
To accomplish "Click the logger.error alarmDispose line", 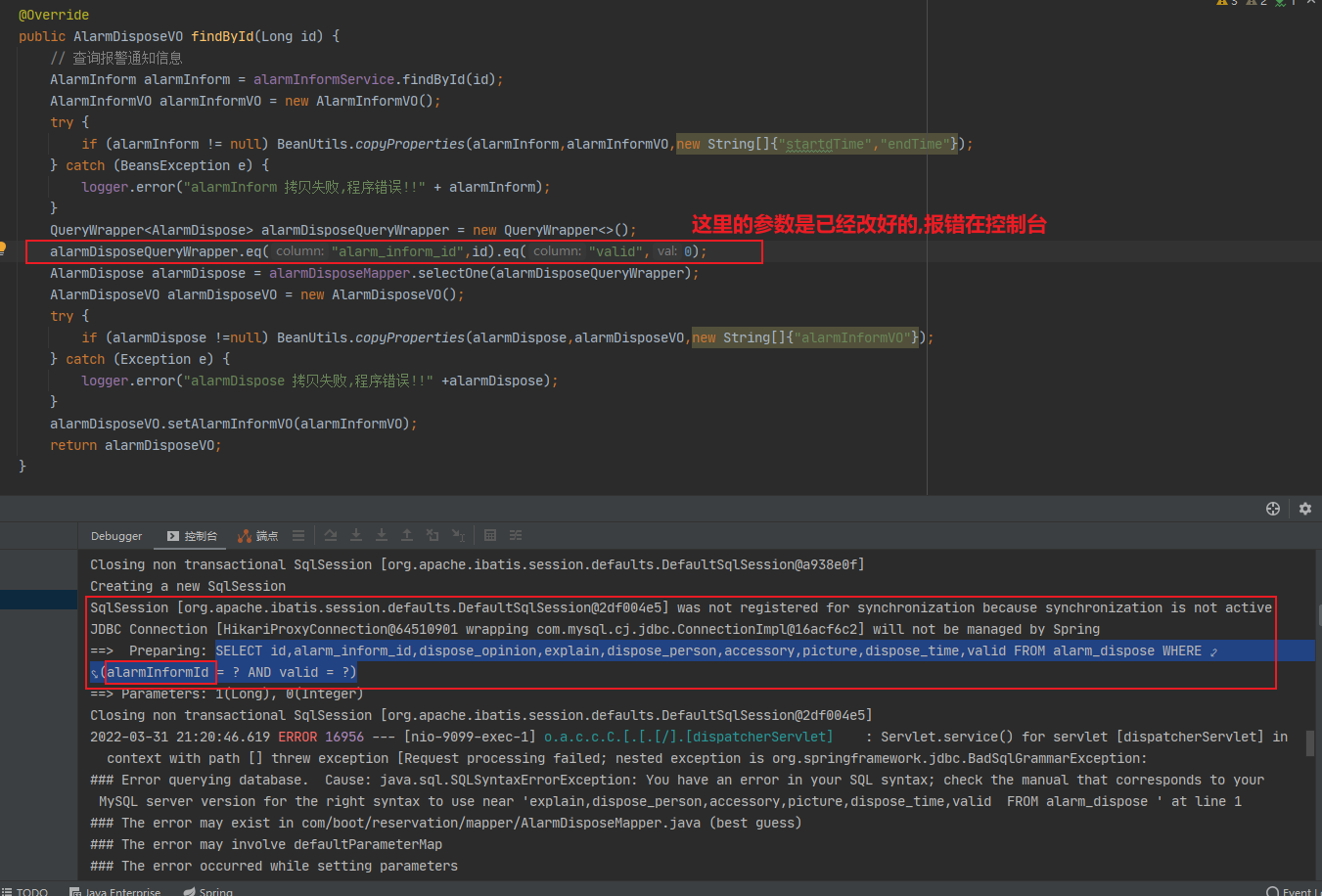I will [320, 381].
